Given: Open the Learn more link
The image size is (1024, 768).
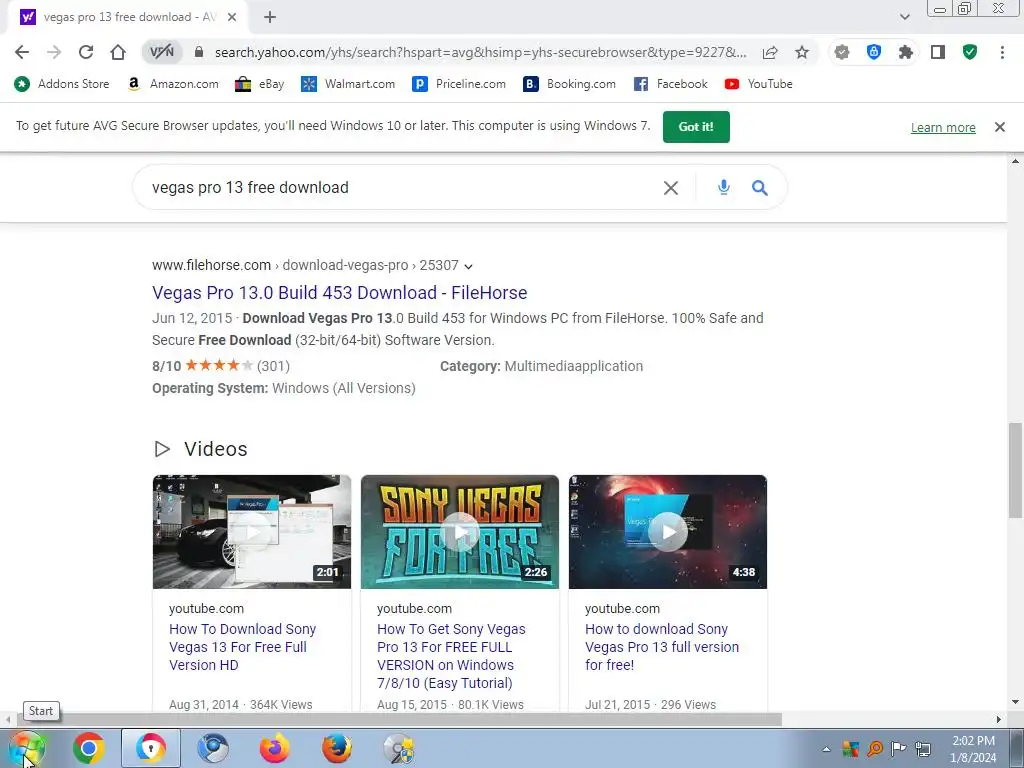Looking at the screenshot, I should coord(943,127).
